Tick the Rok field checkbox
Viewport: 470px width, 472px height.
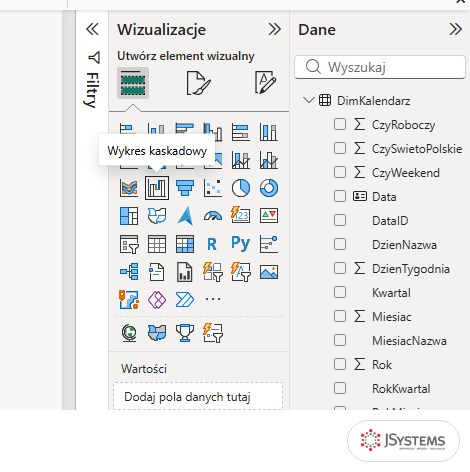pos(340,364)
